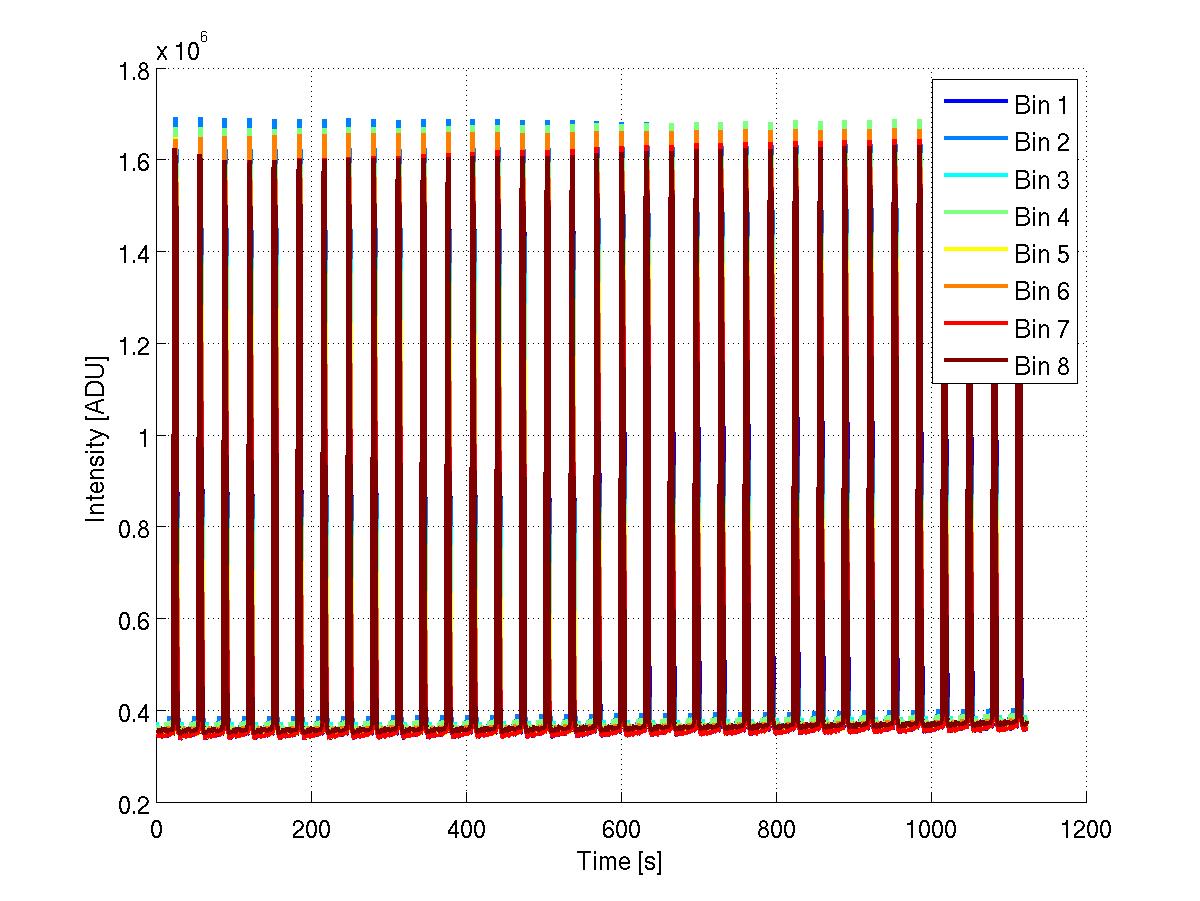Viewport: 1200px width, 901px height.
Task: Click the y-axis tick label 1.2
Action: [132, 344]
